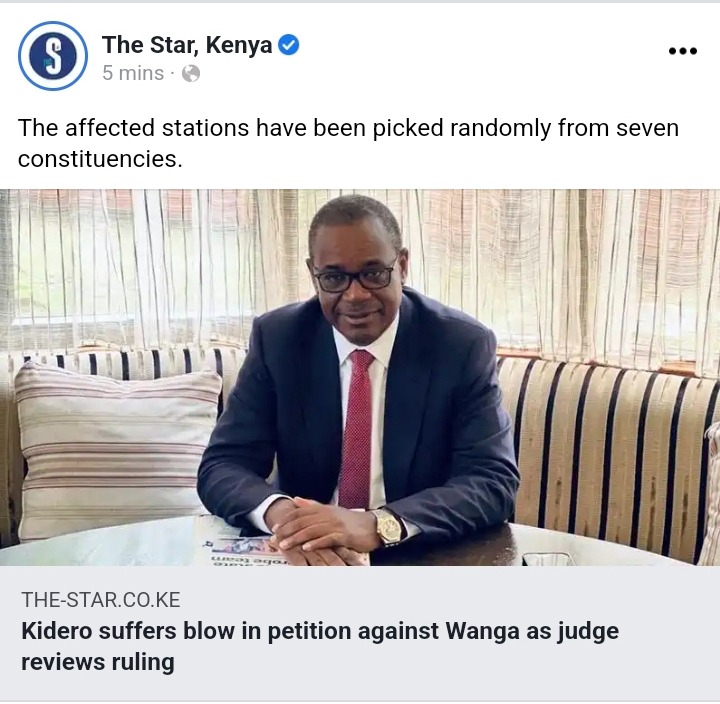Open the three-dot post options menu
The height and width of the screenshot is (704, 720).
tap(683, 51)
